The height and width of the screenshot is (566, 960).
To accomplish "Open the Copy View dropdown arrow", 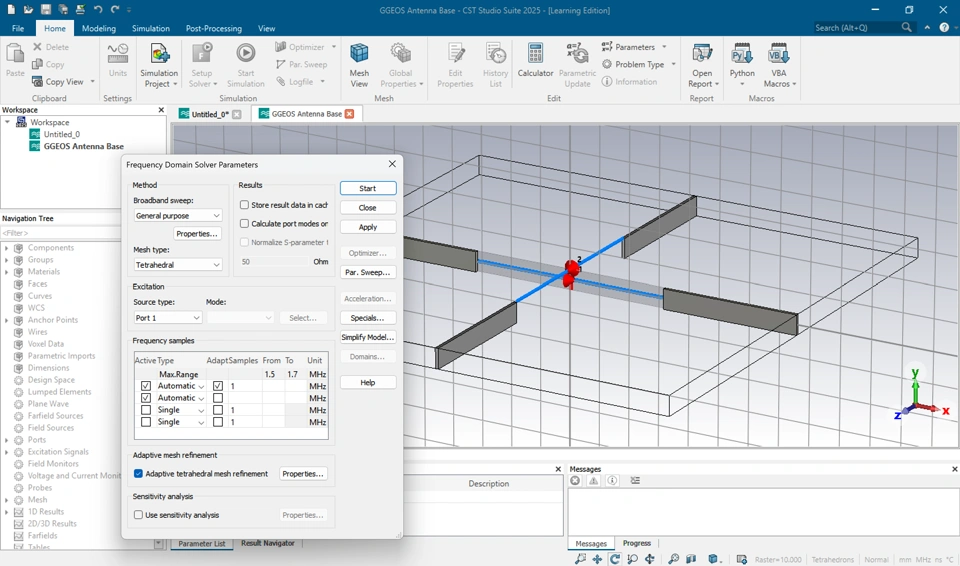I will [x=92, y=81].
